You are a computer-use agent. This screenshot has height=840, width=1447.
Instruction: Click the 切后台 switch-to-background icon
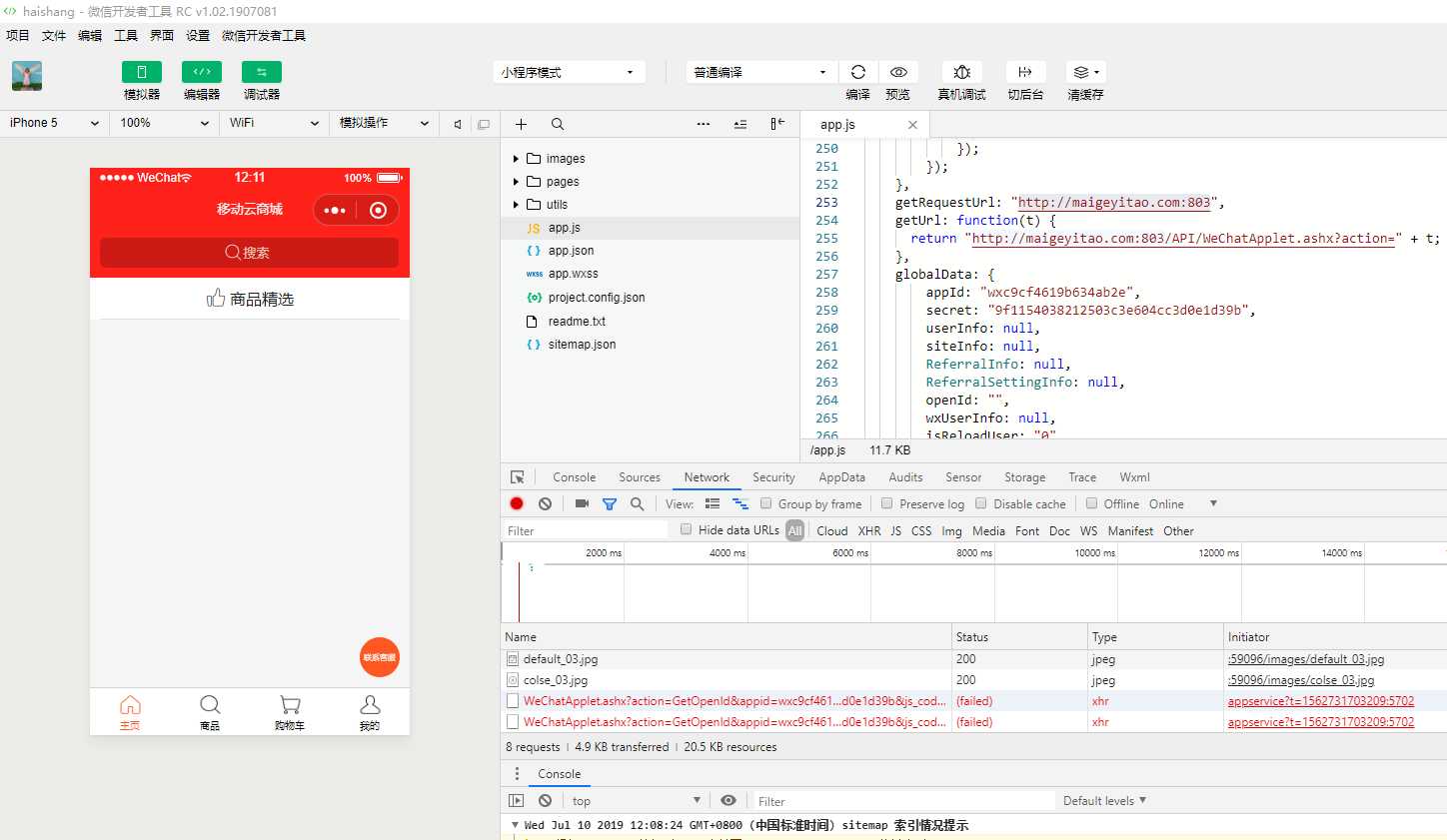1025,72
